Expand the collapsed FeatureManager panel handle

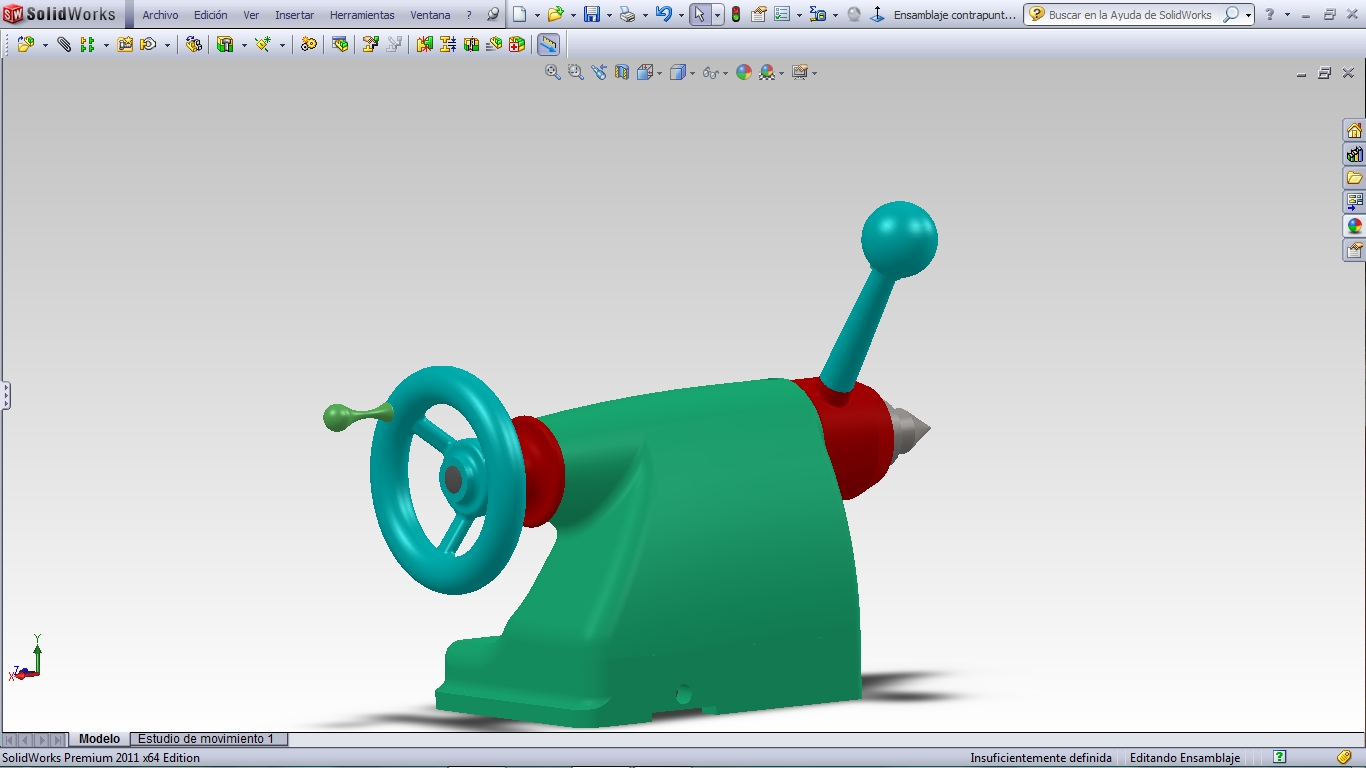coord(5,396)
